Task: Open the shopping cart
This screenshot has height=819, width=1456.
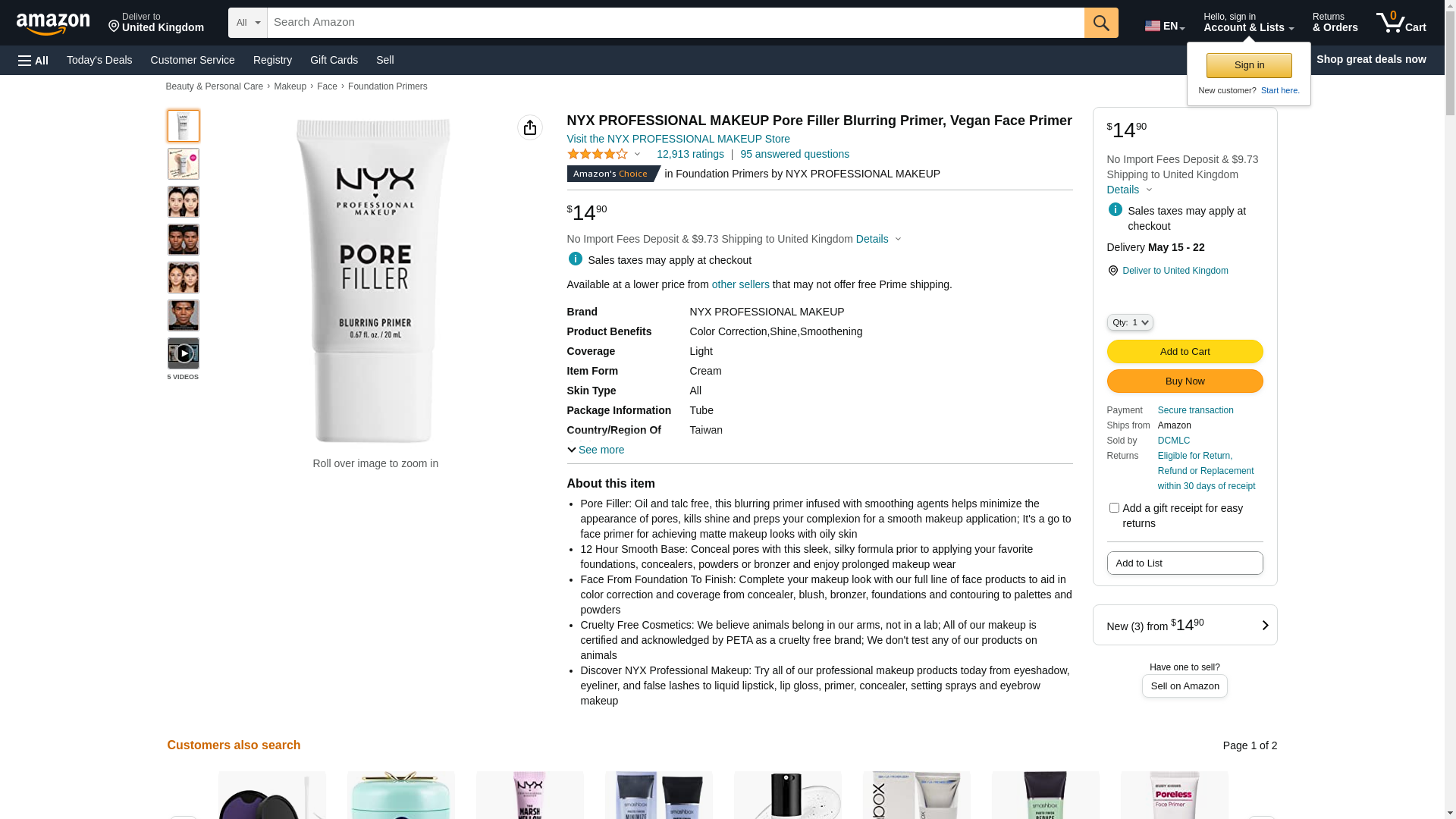Action: tap(1401, 23)
